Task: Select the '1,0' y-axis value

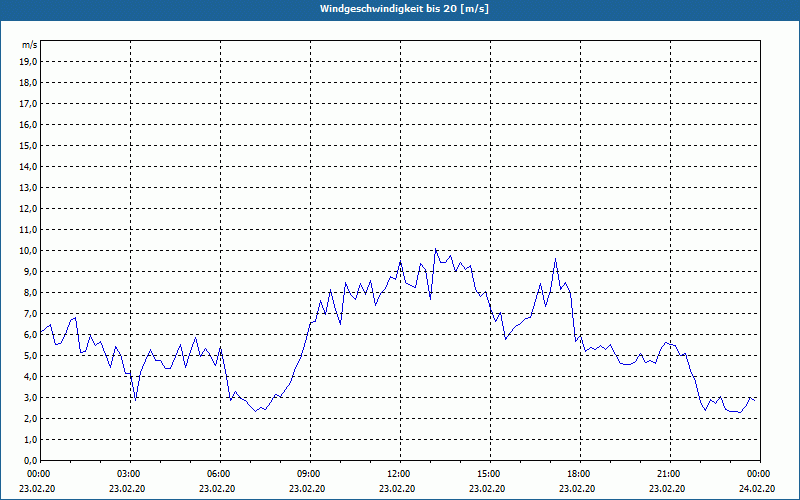Action: [x=31, y=439]
